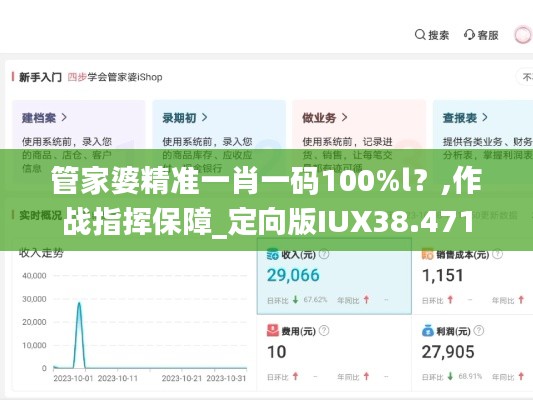Click the 2023-10-21 axis label
The height and width of the screenshot is (400, 533).
182,378
